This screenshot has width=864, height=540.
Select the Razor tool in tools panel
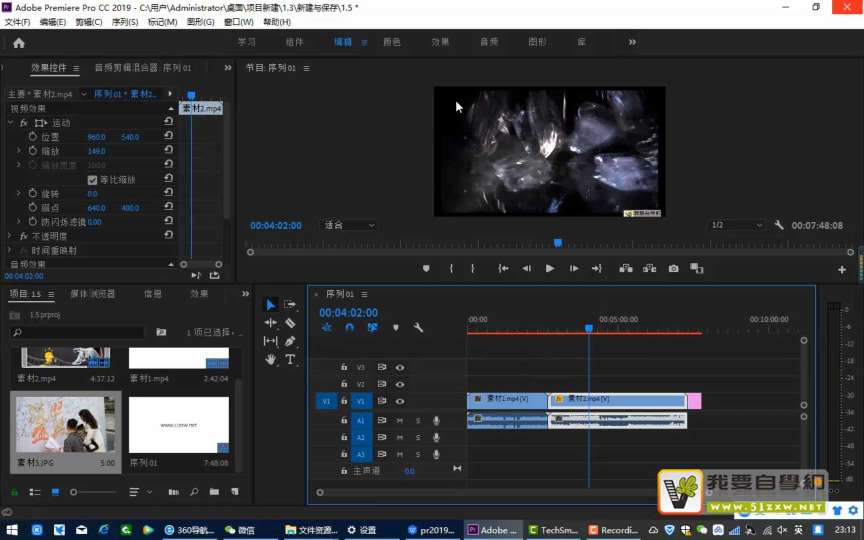tap(290, 323)
